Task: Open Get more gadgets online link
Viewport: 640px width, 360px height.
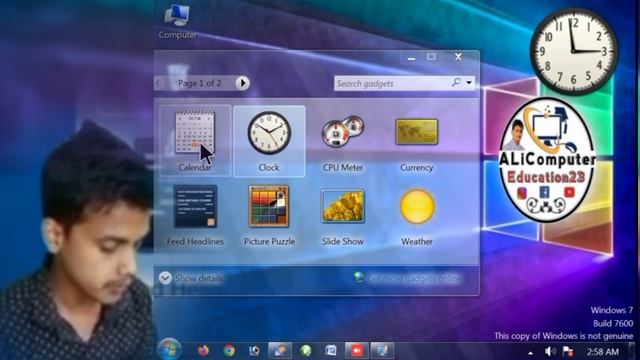Action: pos(407,278)
